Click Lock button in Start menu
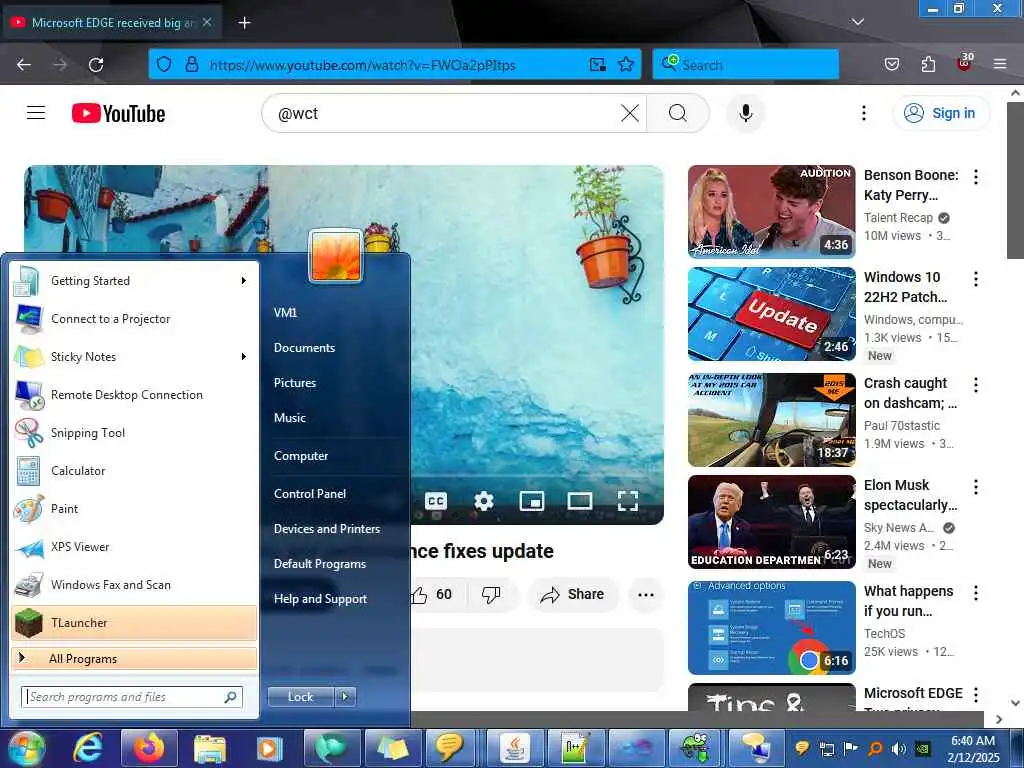1024x768 pixels. click(x=300, y=697)
